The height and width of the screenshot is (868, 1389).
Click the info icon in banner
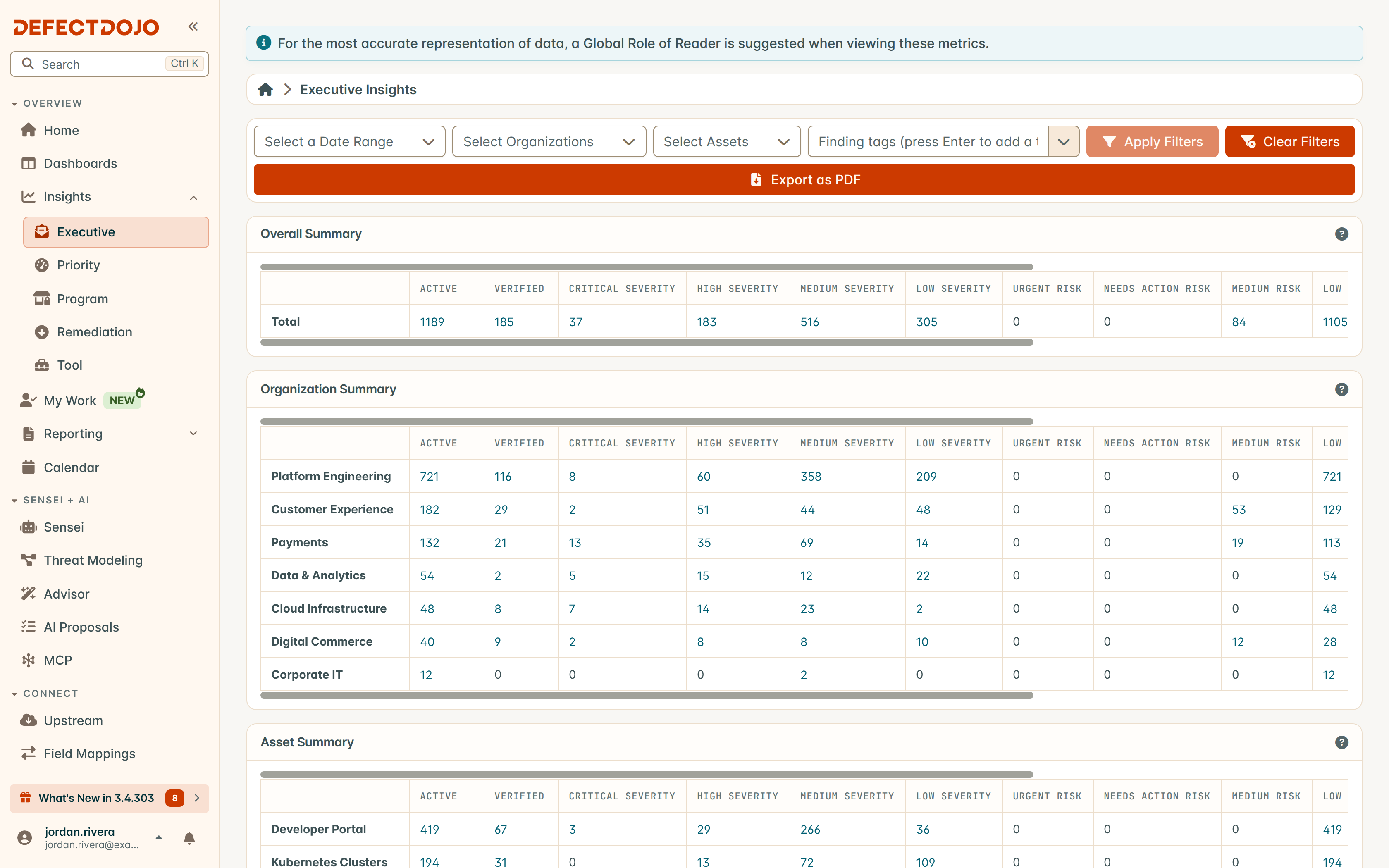tap(263, 43)
